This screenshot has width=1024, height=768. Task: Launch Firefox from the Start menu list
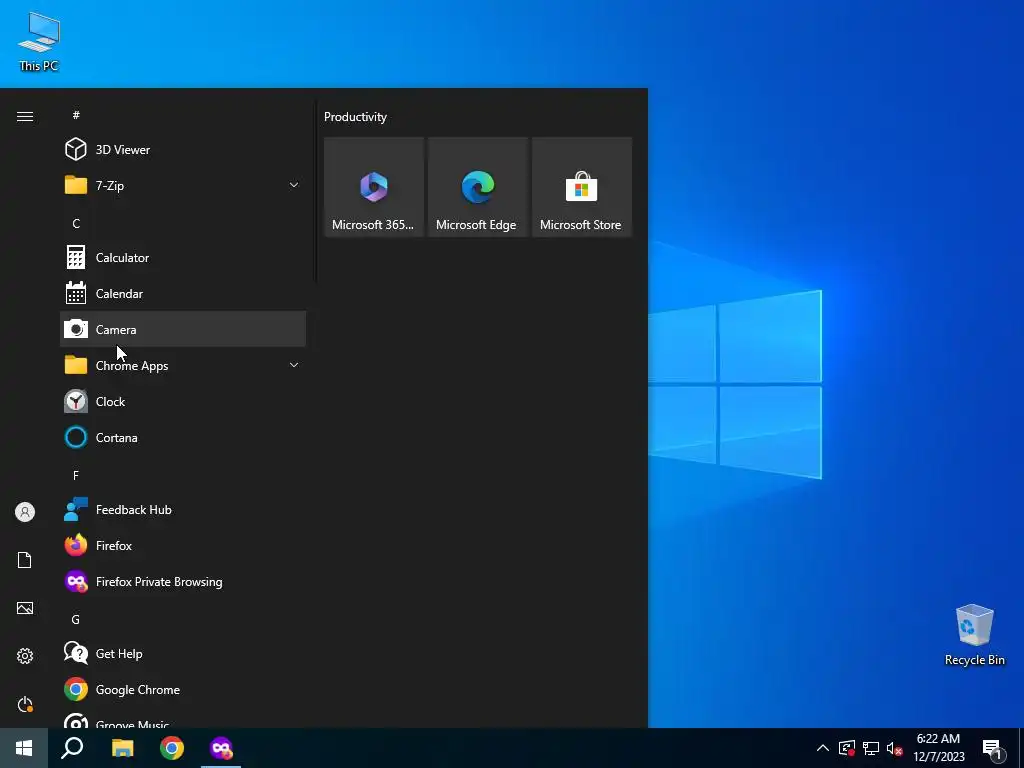click(183, 545)
